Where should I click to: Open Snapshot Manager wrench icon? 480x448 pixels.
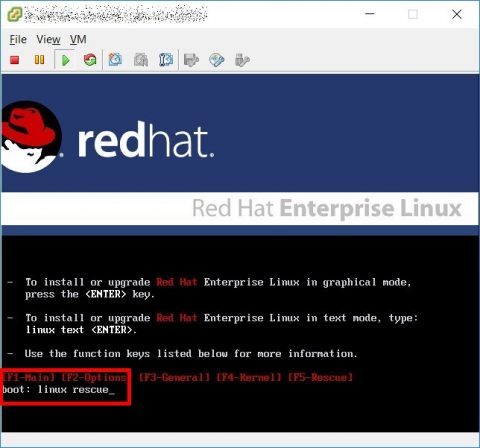click(166, 60)
